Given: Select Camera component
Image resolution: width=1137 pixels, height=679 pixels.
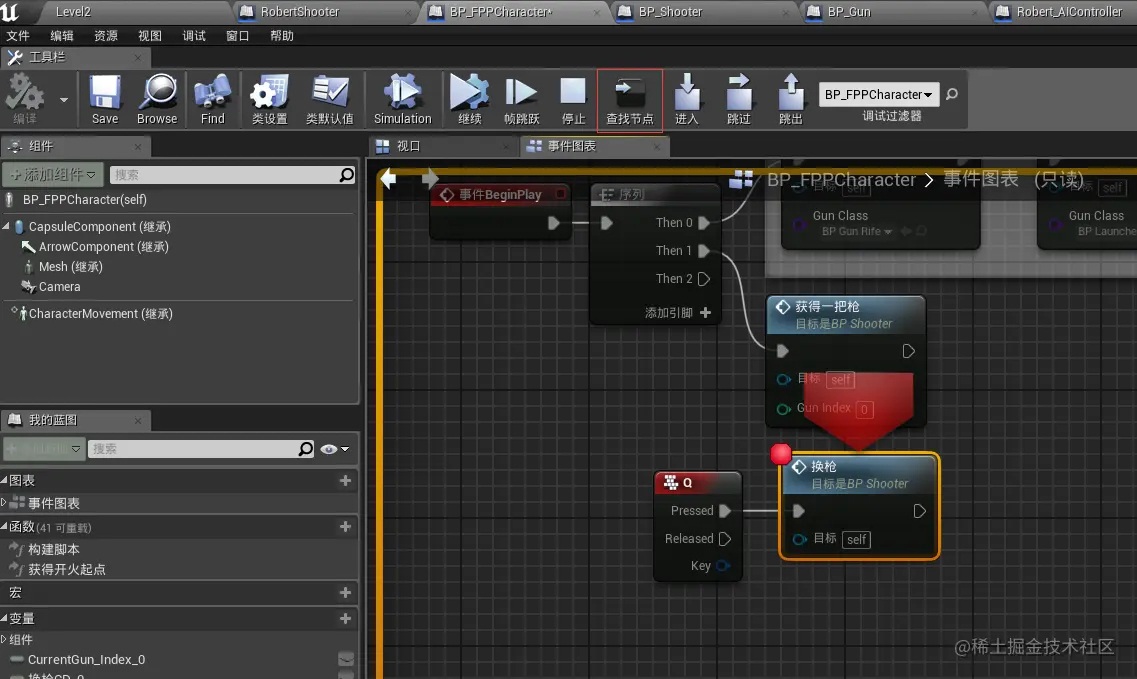Looking at the screenshot, I should [x=59, y=287].
